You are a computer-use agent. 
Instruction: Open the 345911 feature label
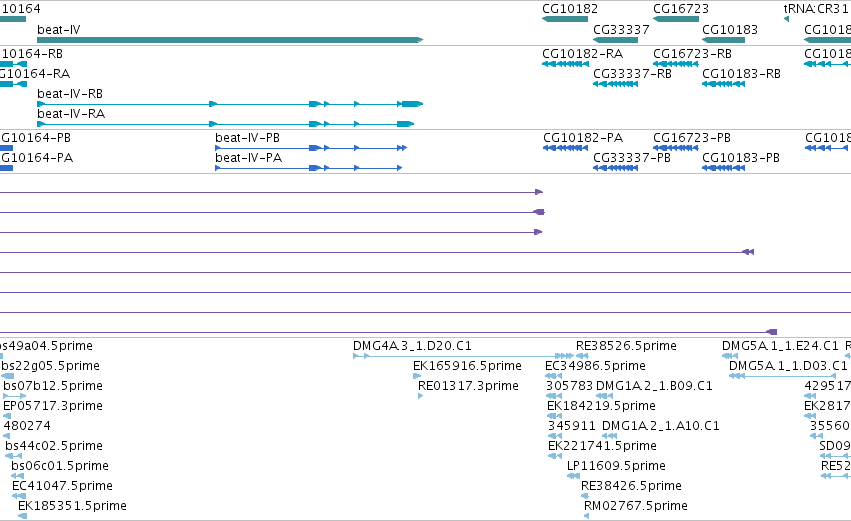tap(571, 426)
